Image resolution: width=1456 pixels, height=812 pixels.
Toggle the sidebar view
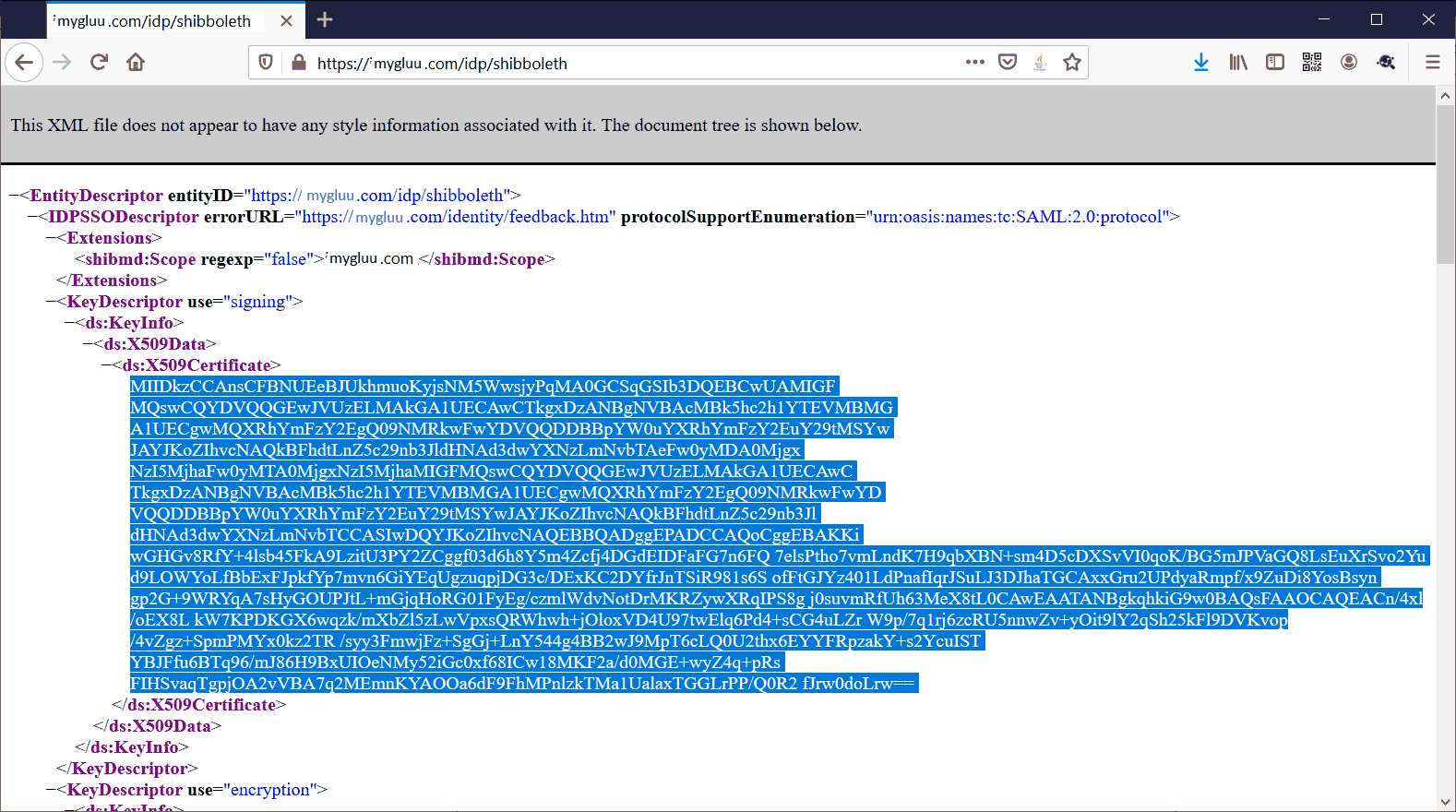point(1275,63)
